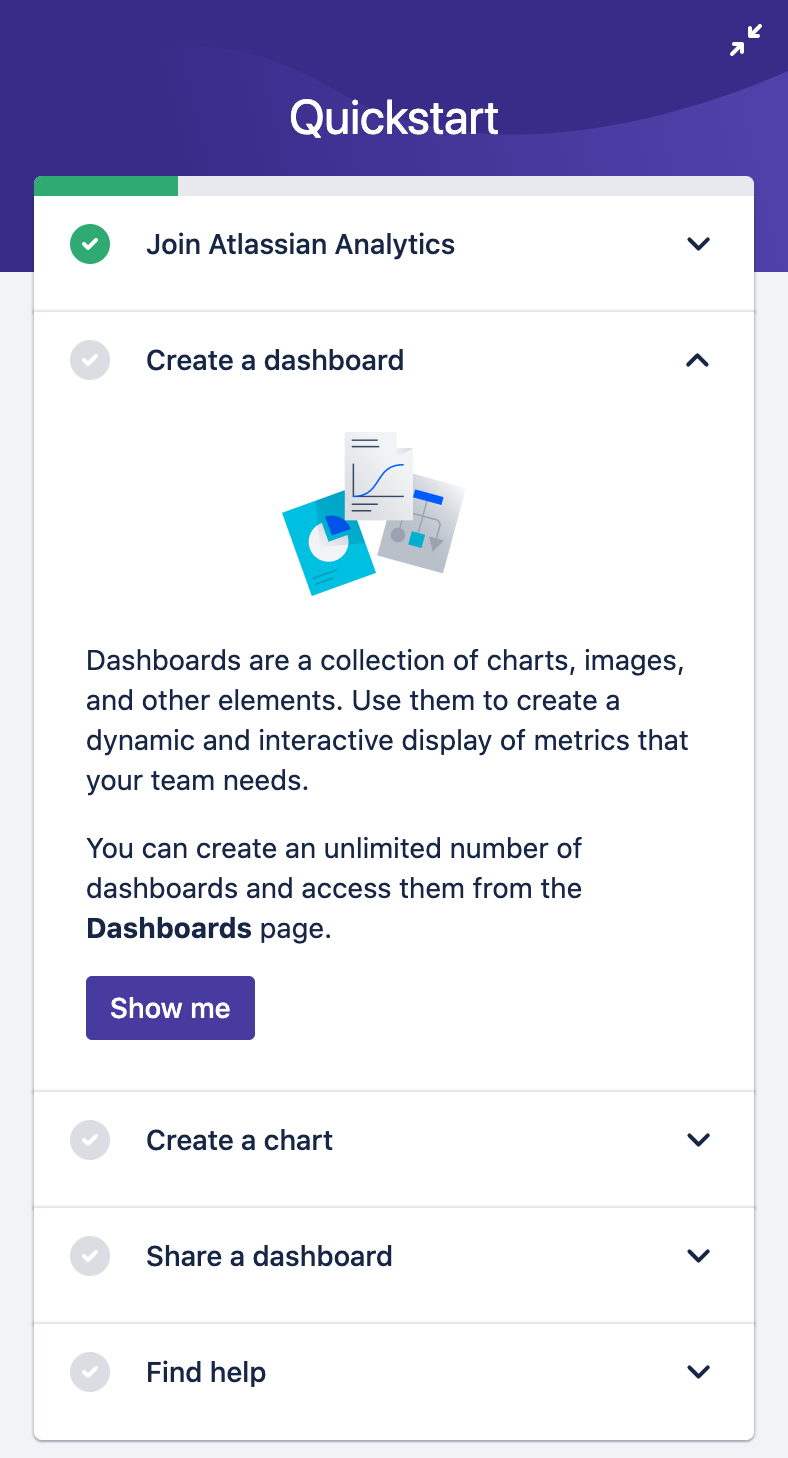Click the green check next to Join Atlassian Analytics
The width and height of the screenshot is (788, 1458).
[x=90, y=244]
